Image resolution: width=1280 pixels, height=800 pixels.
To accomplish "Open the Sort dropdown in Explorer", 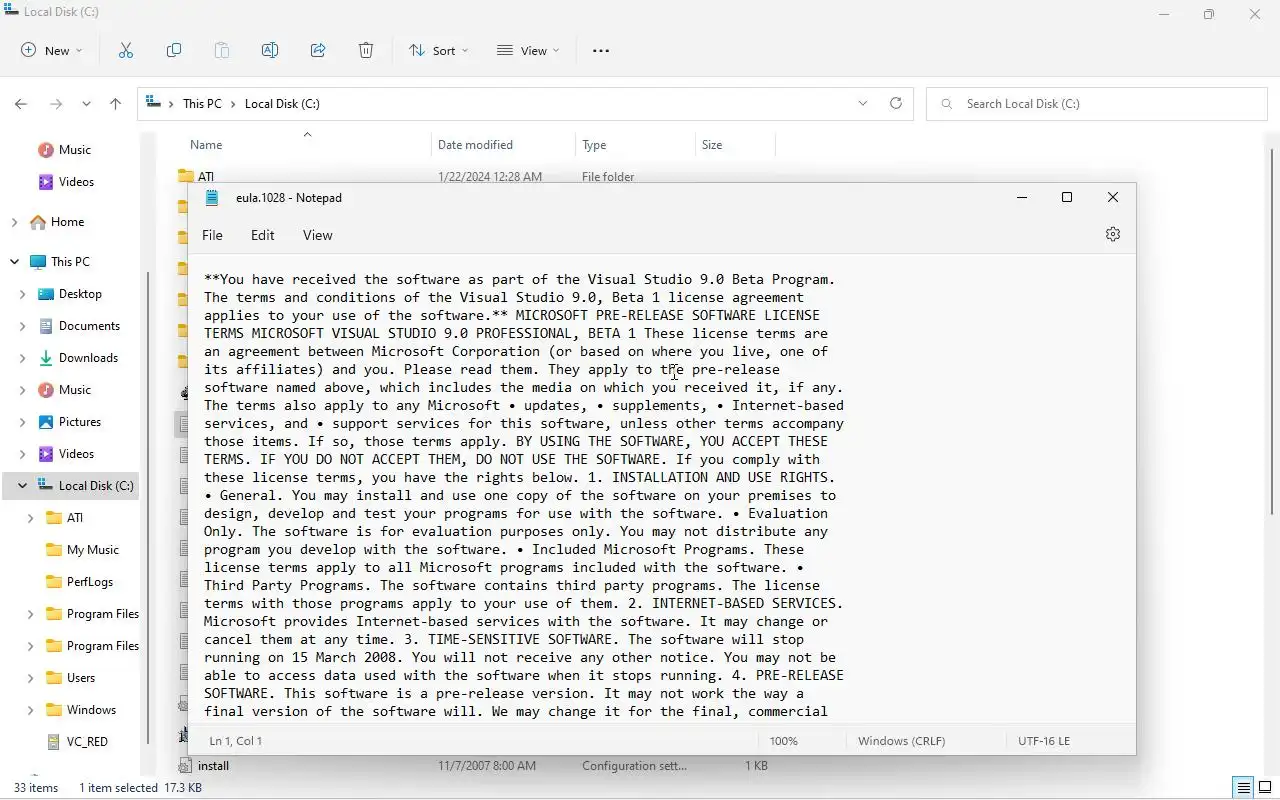I will pyautogui.click(x=438, y=50).
